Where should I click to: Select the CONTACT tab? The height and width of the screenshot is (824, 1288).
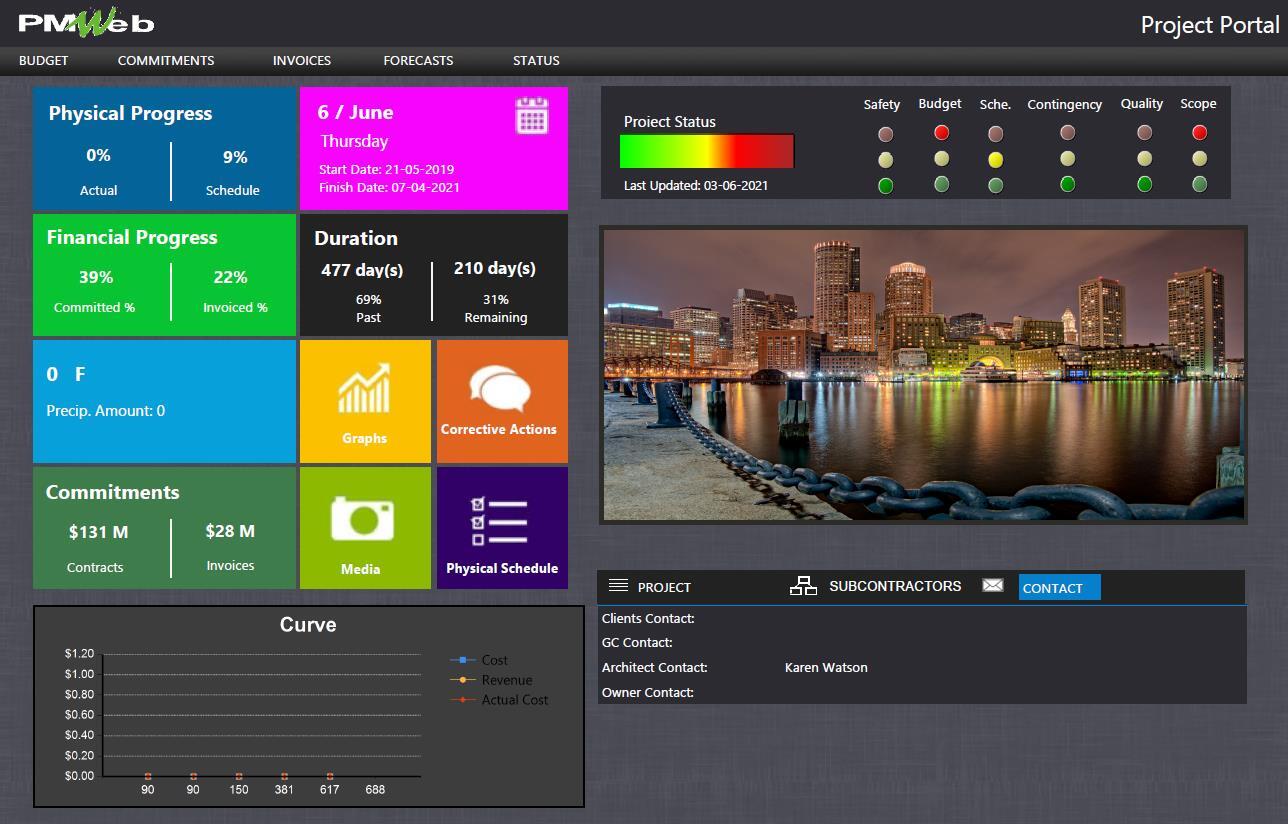1059,588
